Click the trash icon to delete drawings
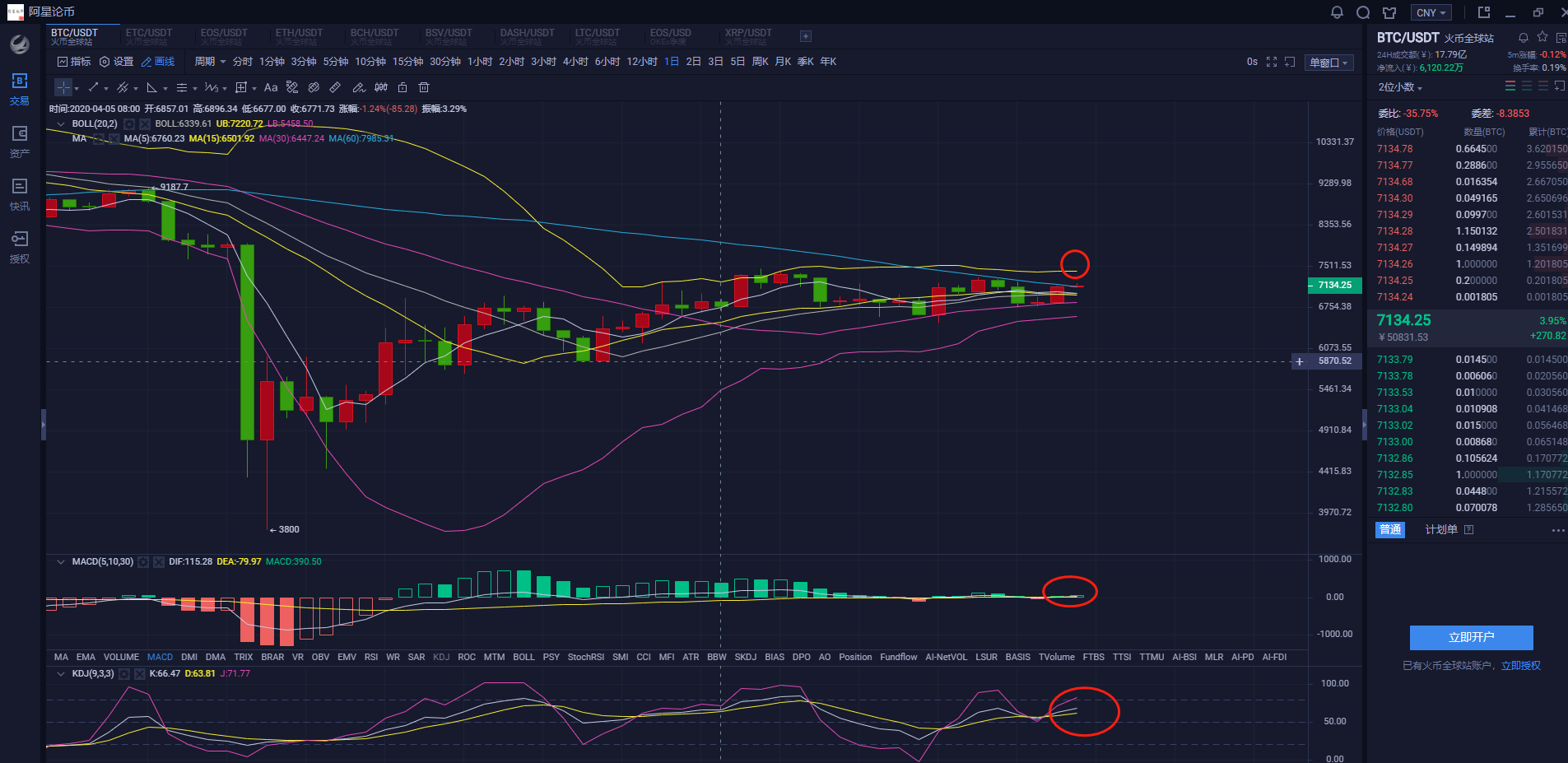 (x=424, y=87)
